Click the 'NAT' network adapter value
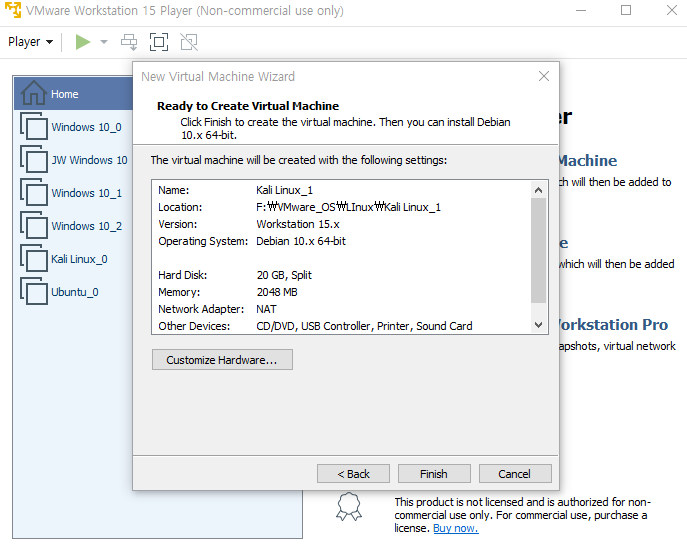The image size is (687, 549). pyautogui.click(x=266, y=309)
